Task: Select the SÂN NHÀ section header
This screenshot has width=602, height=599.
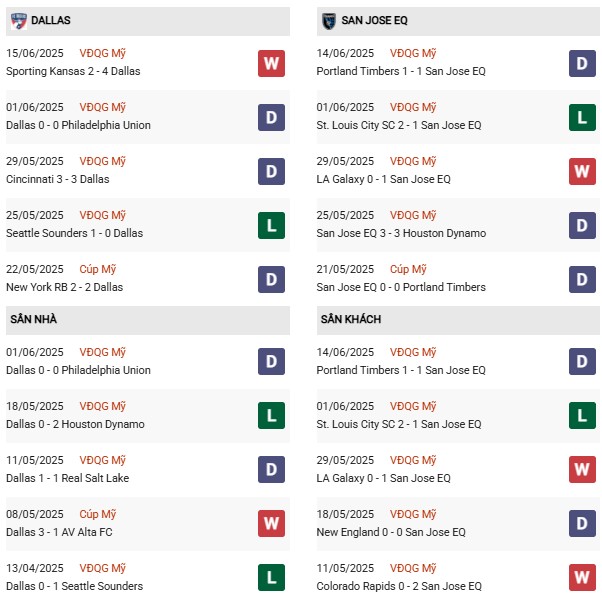Action: click(x=148, y=320)
